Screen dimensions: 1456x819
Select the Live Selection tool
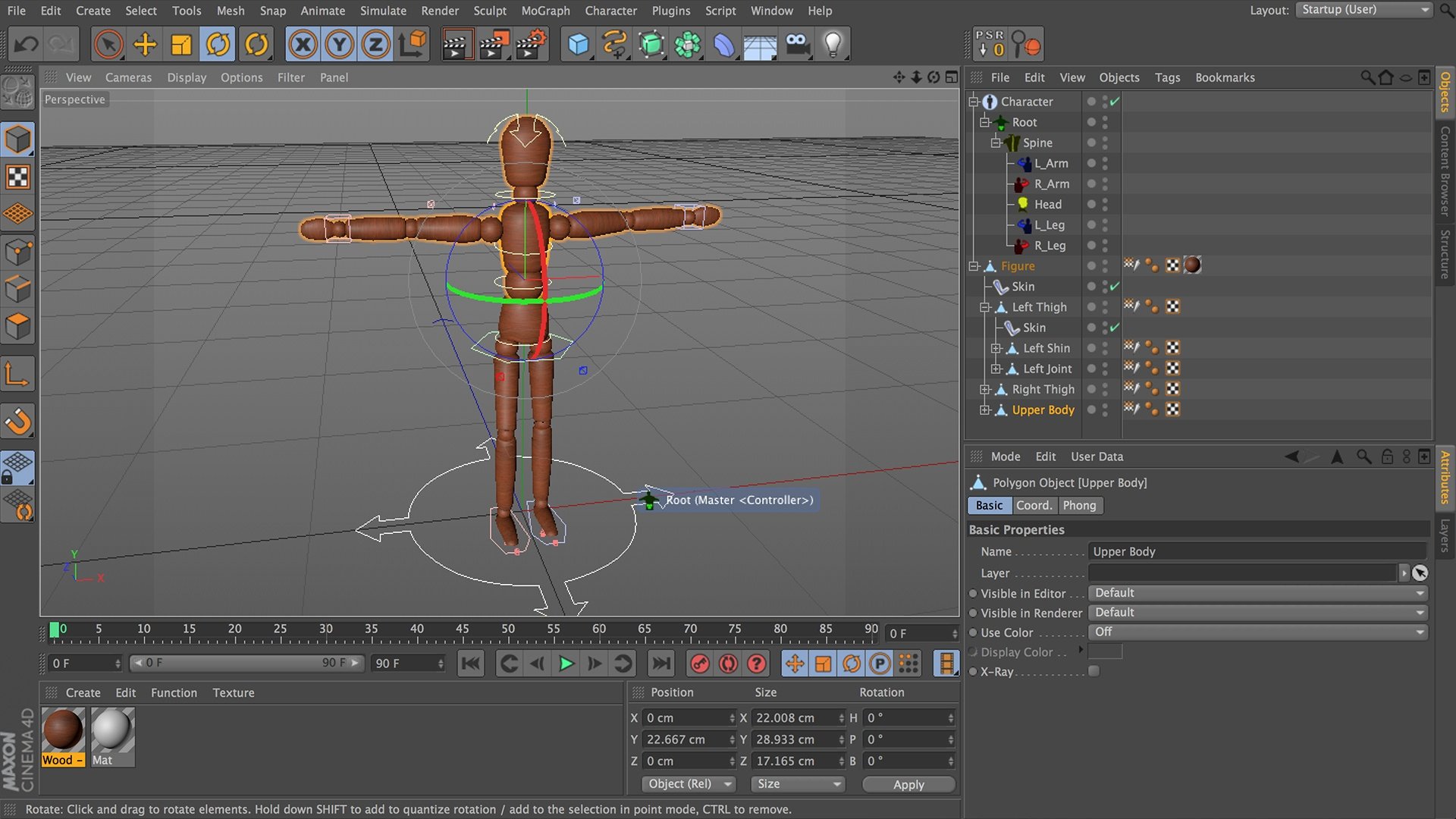[x=108, y=45]
